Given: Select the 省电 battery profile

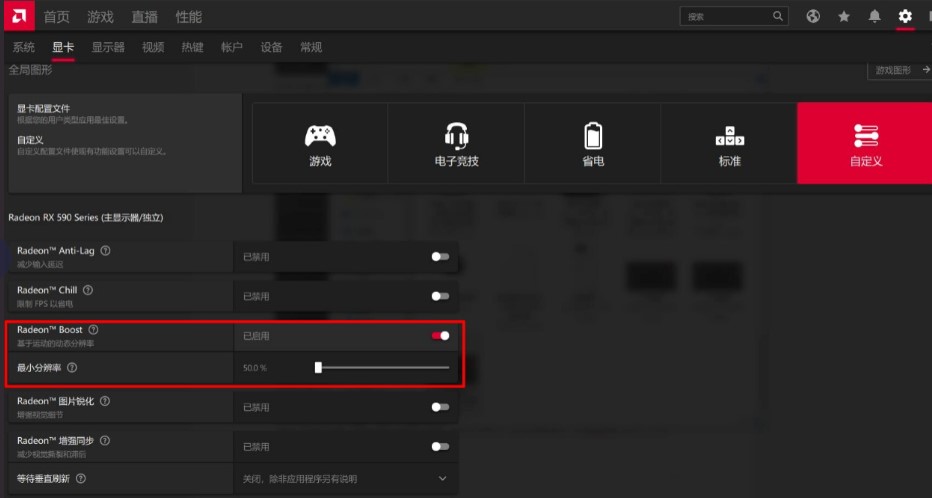Looking at the screenshot, I should pyautogui.click(x=593, y=143).
